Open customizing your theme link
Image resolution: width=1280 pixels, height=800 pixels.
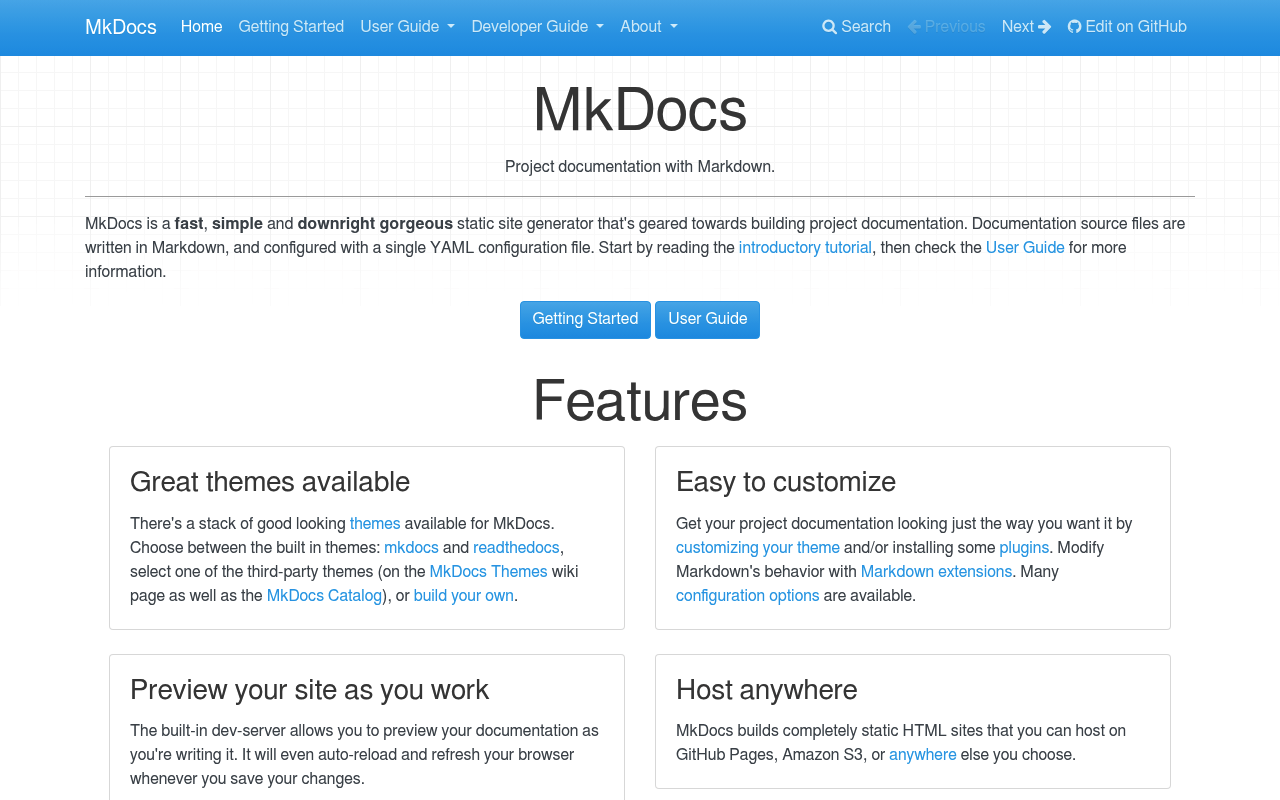pos(758,548)
